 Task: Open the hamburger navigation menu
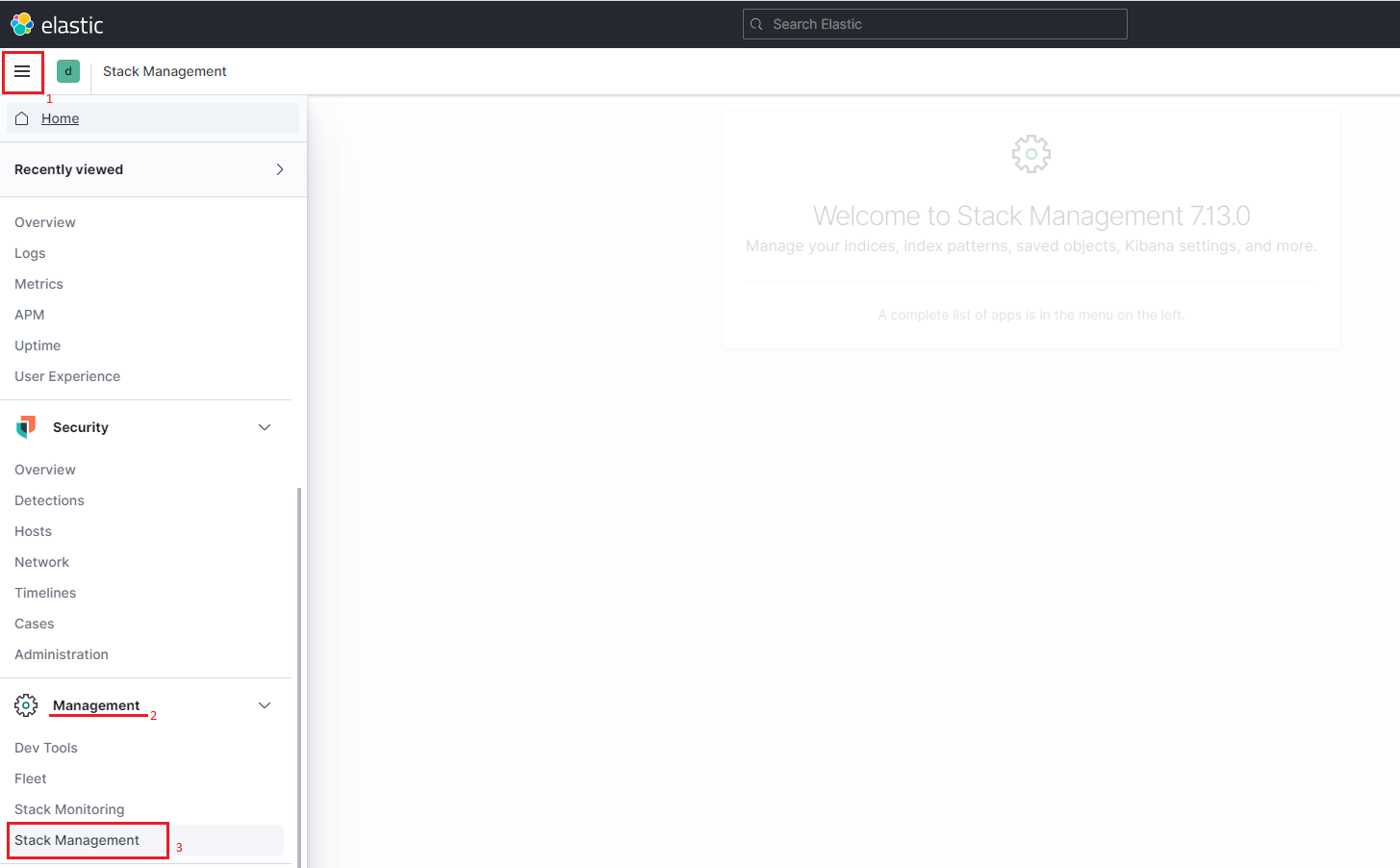click(x=23, y=70)
